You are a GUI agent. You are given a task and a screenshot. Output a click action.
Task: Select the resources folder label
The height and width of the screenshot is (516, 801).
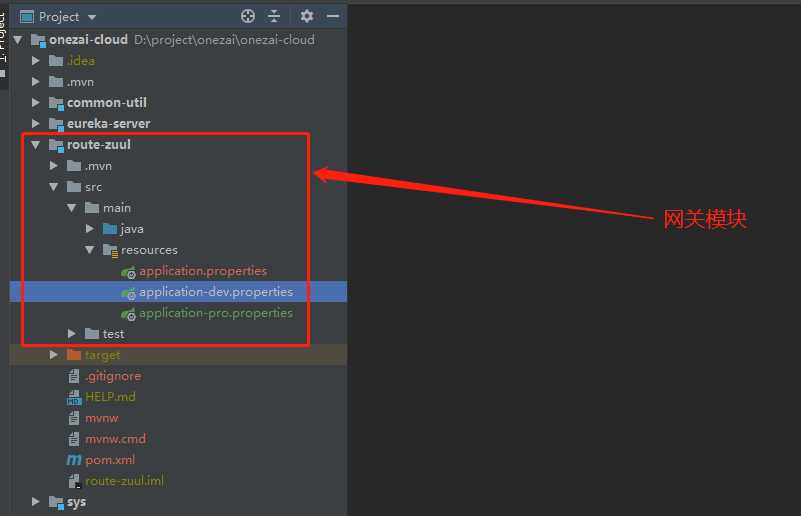pos(149,250)
